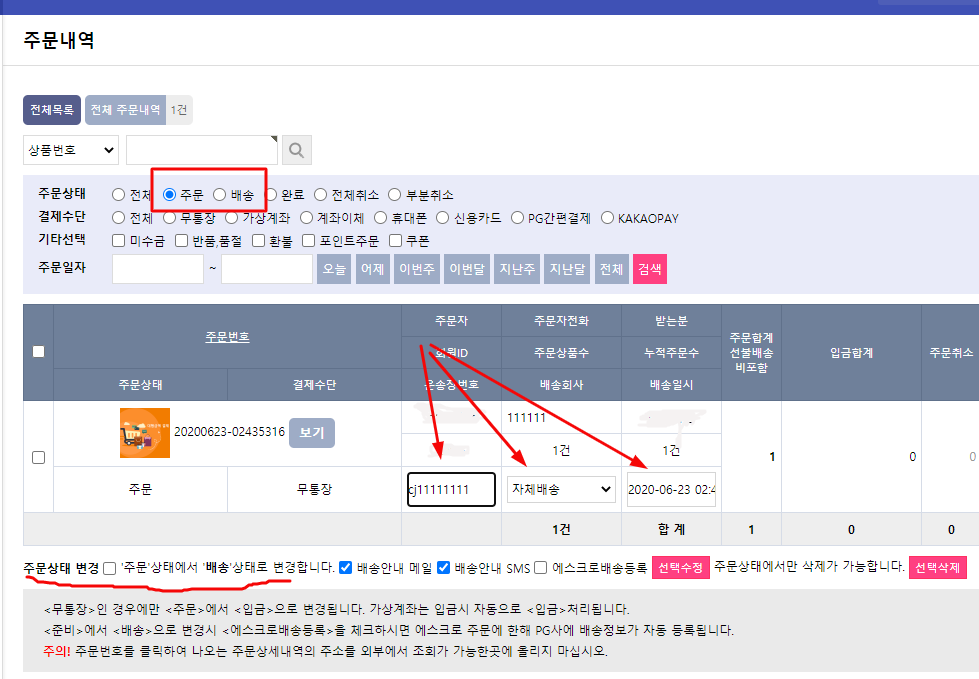Click the tracking number input field
Viewport: 979px width, 679px height.
coord(451,490)
